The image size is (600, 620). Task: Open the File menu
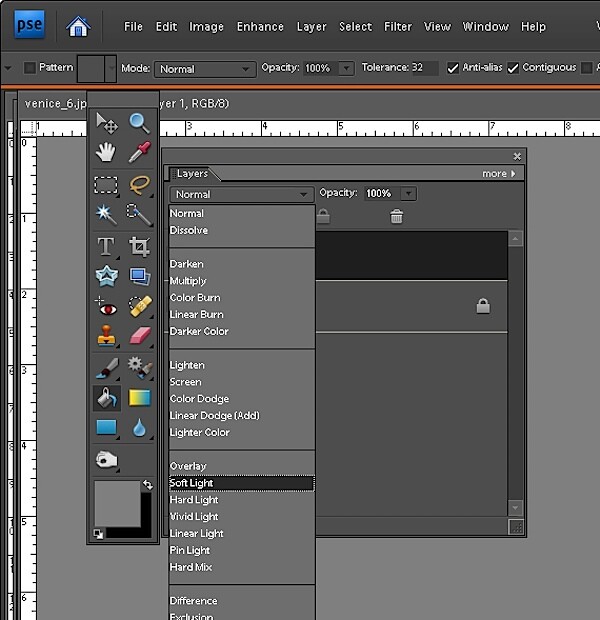133,26
